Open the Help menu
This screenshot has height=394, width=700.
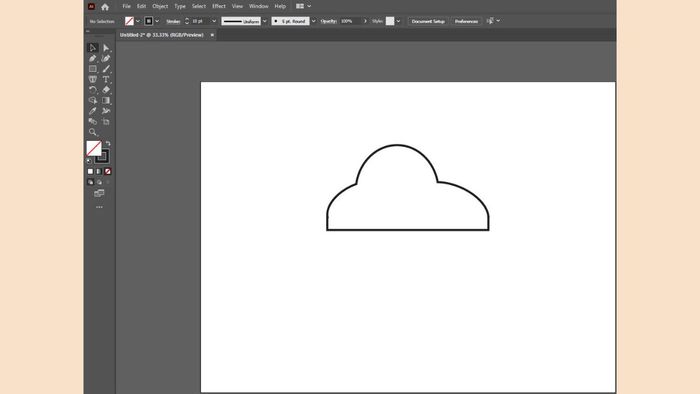coord(280,6)
